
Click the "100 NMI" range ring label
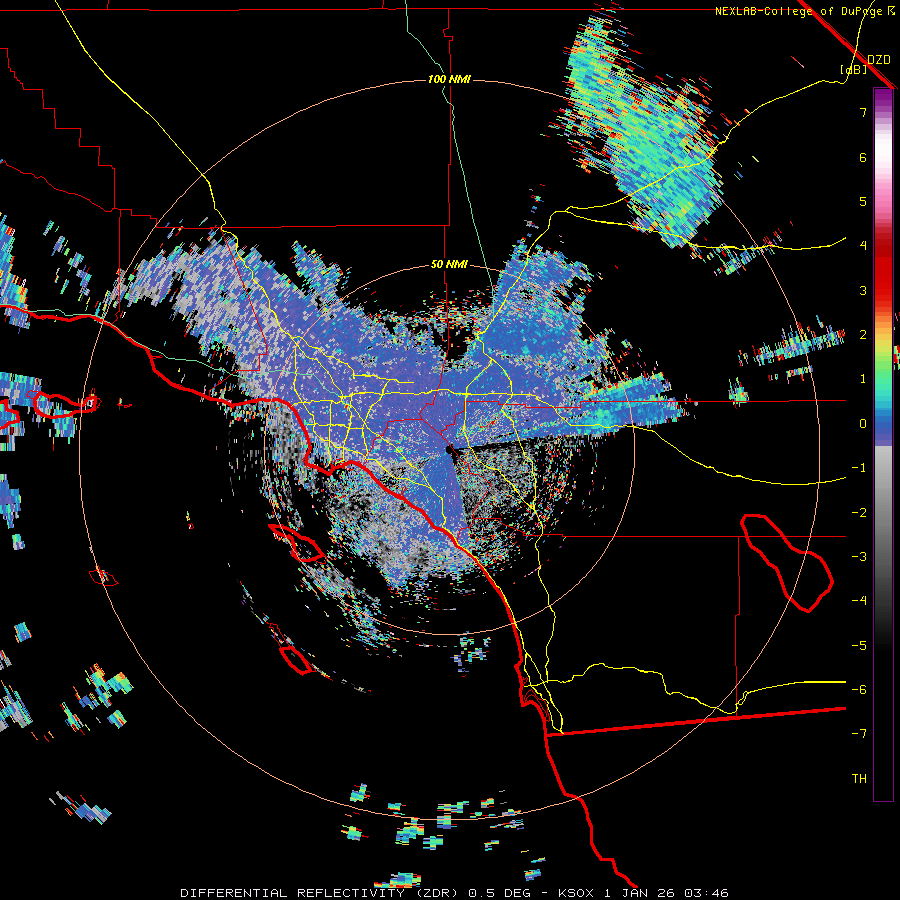pos(449,79)
